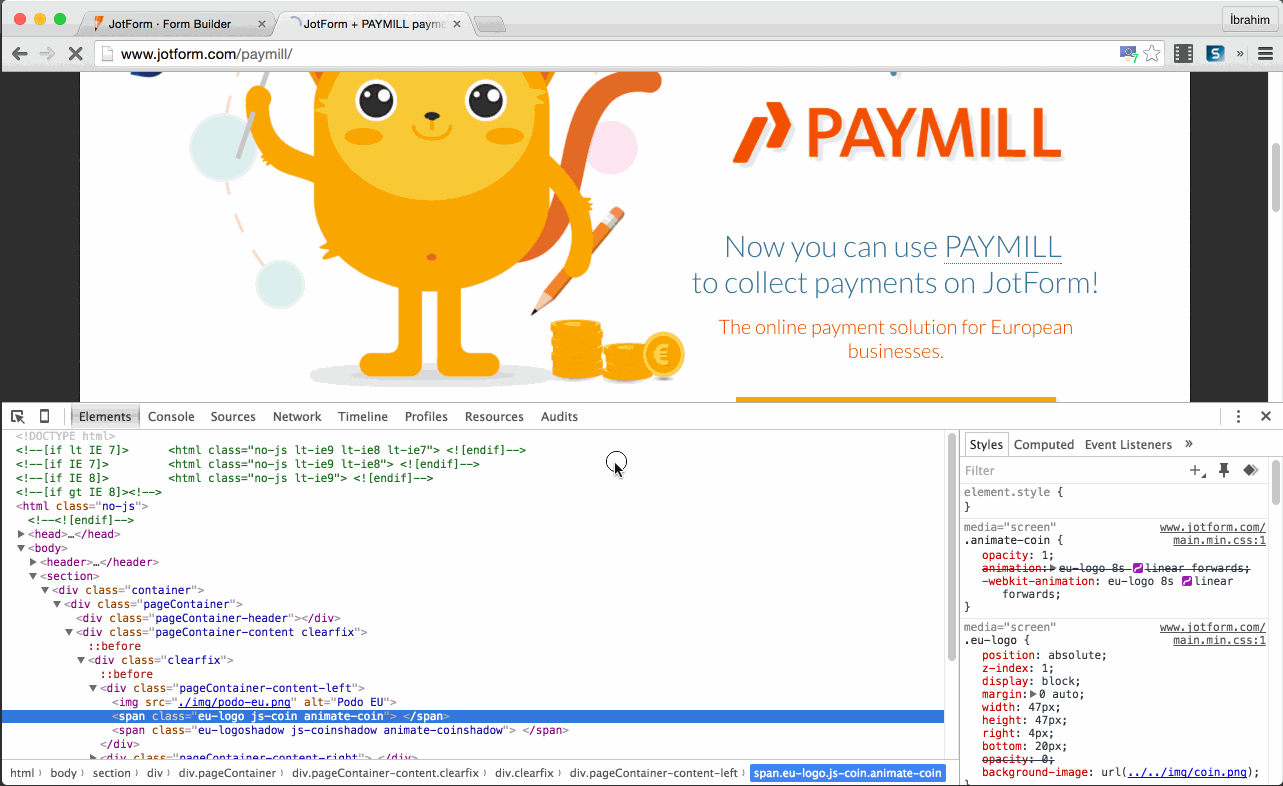Viewport: 1283px width, 786px height.
Task: Toggle device mode in DevTools
Action: 44,417
